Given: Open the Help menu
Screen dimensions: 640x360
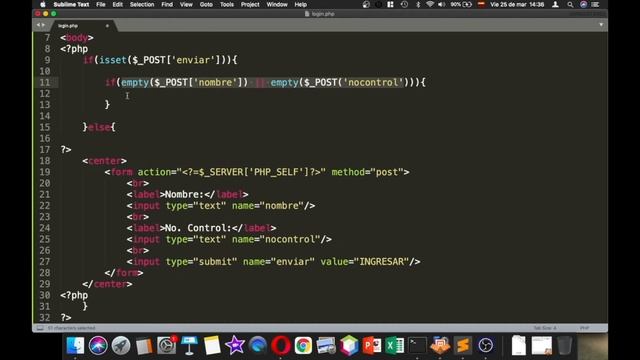Looking at the screenshot, I should coord(301,4).
